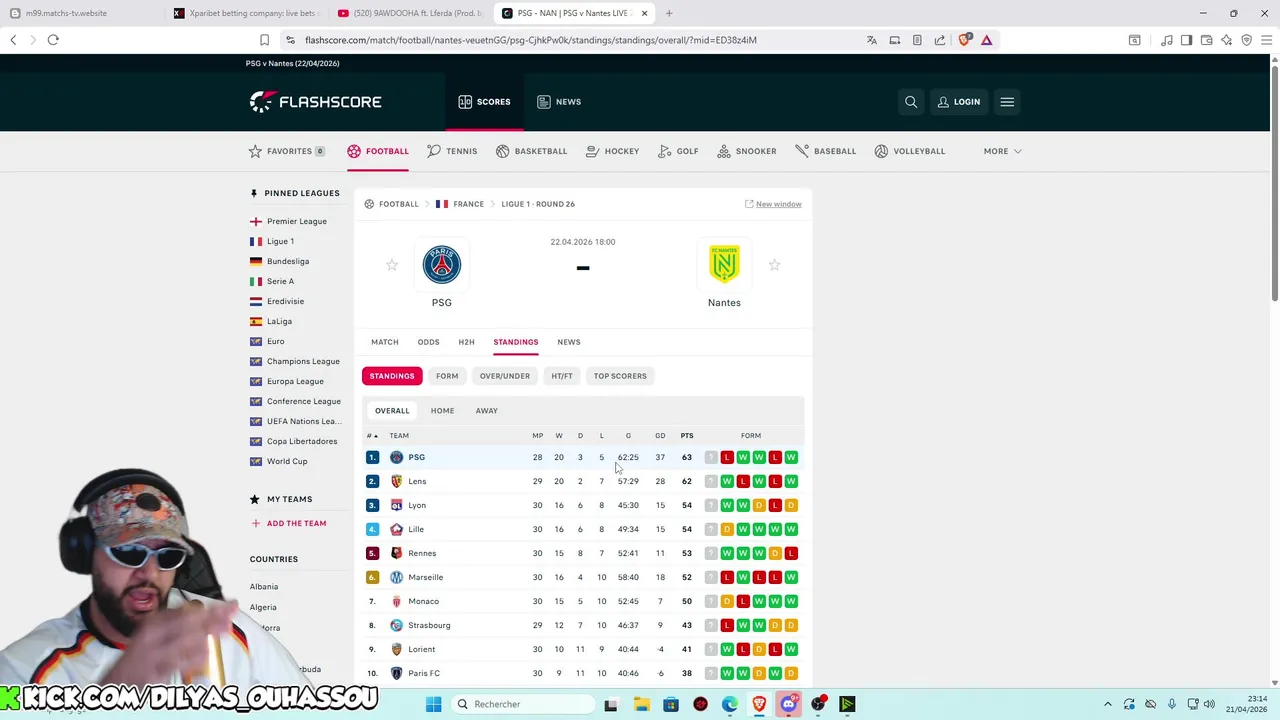Image resolution: width=1280 pixels, height=720 pixels.
Task: Open match in New window
Action: 773,204
